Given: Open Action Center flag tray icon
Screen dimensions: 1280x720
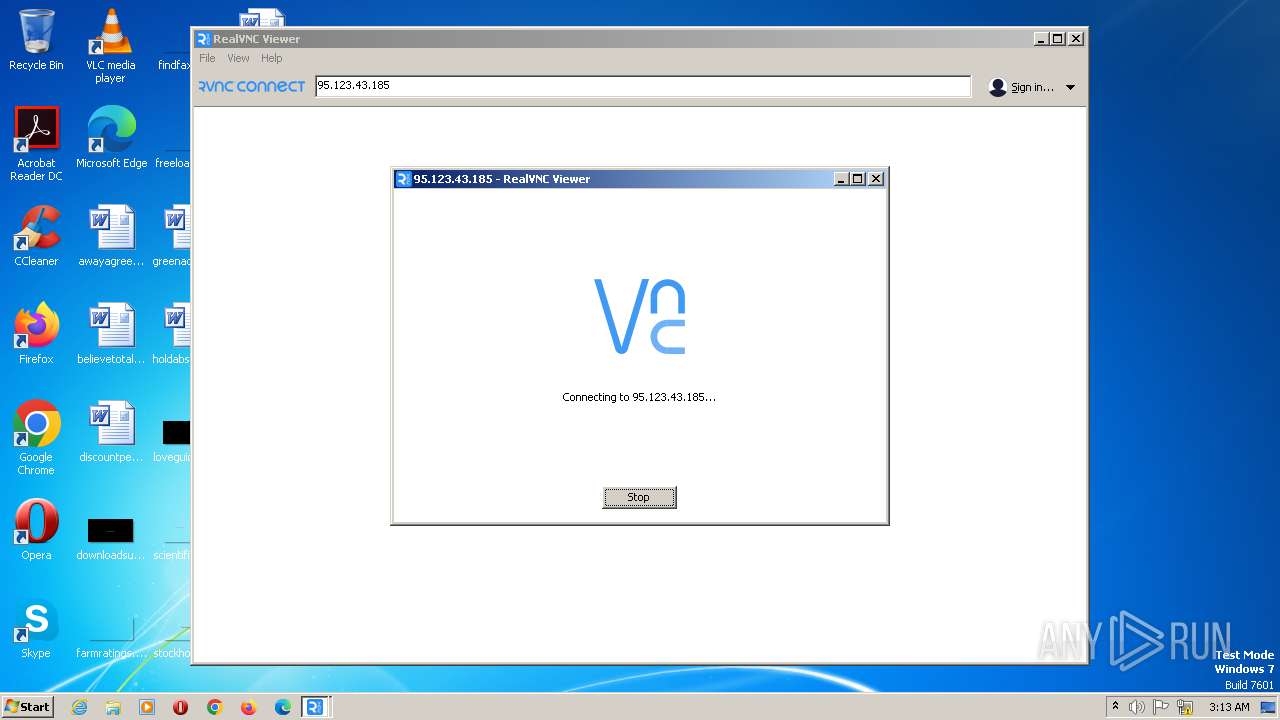Looking at the screenshot, I should [1162, 707].
